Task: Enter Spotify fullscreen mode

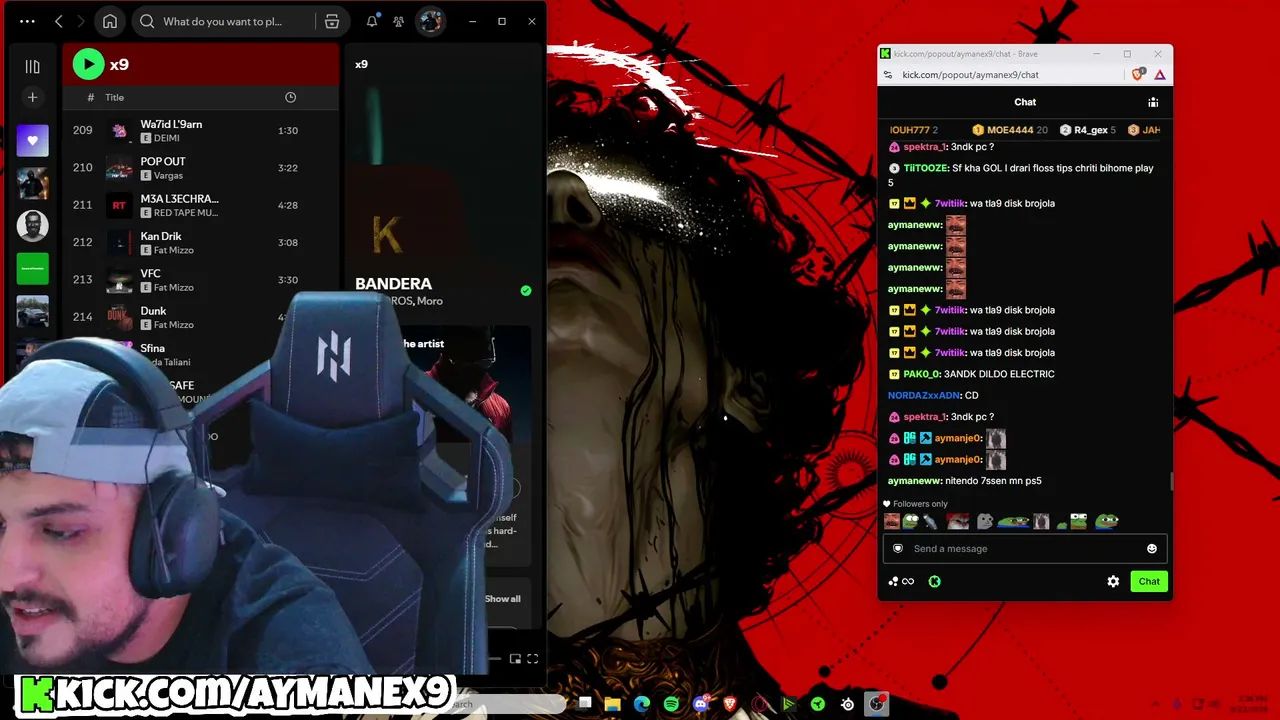Action: click(x=533, y=658)
